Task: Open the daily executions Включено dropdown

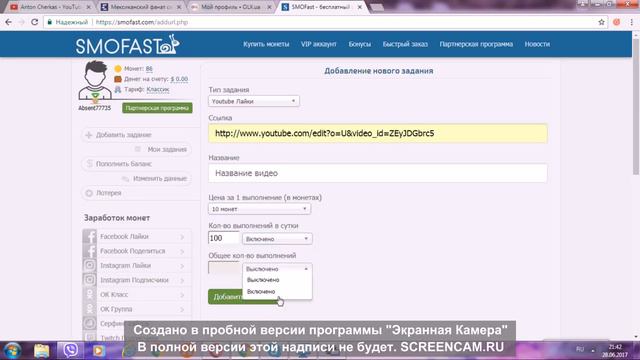Action: (277, 239)
